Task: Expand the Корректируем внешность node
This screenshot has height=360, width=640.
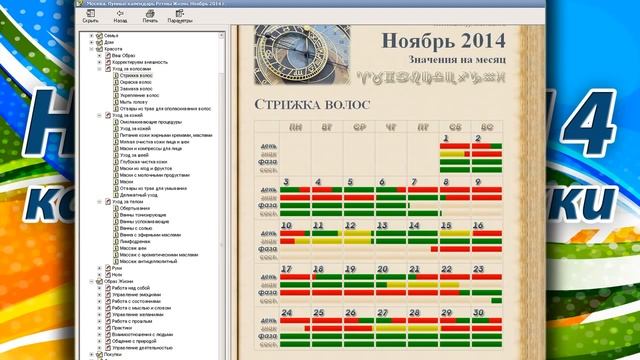Action: [99, 62]
